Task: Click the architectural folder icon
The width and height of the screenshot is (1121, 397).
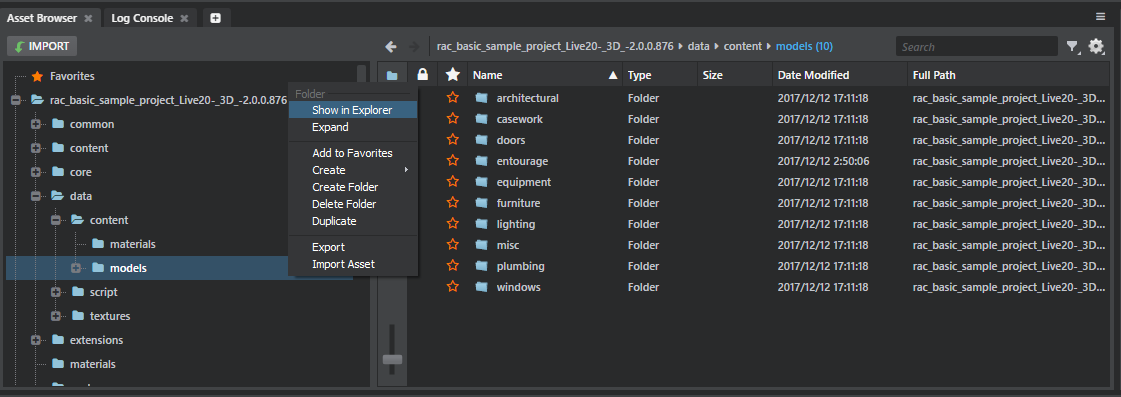Action: point(481,98)
